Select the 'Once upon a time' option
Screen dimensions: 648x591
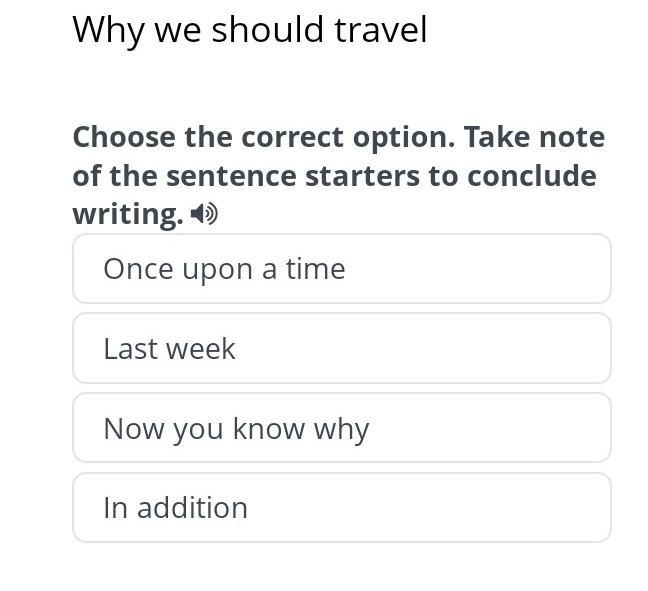pos(341,269)
